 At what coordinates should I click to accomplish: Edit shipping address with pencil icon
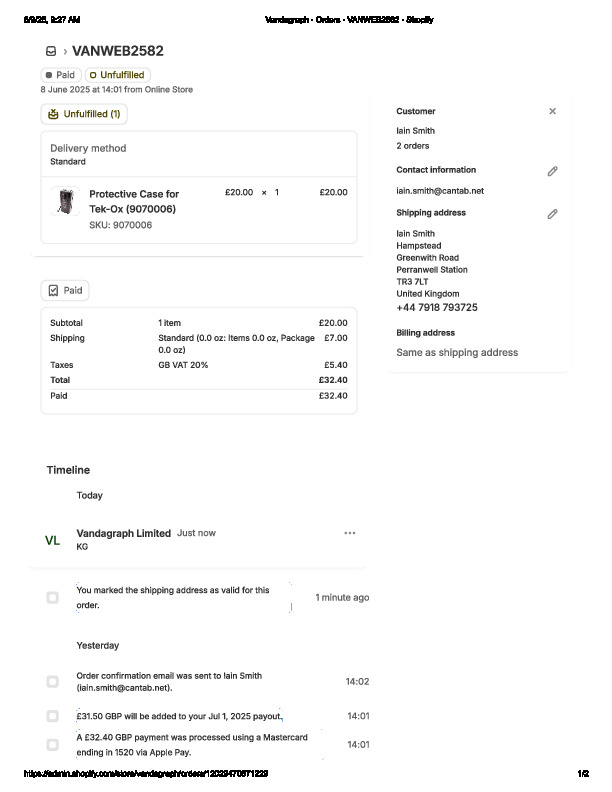pos(552,214)
